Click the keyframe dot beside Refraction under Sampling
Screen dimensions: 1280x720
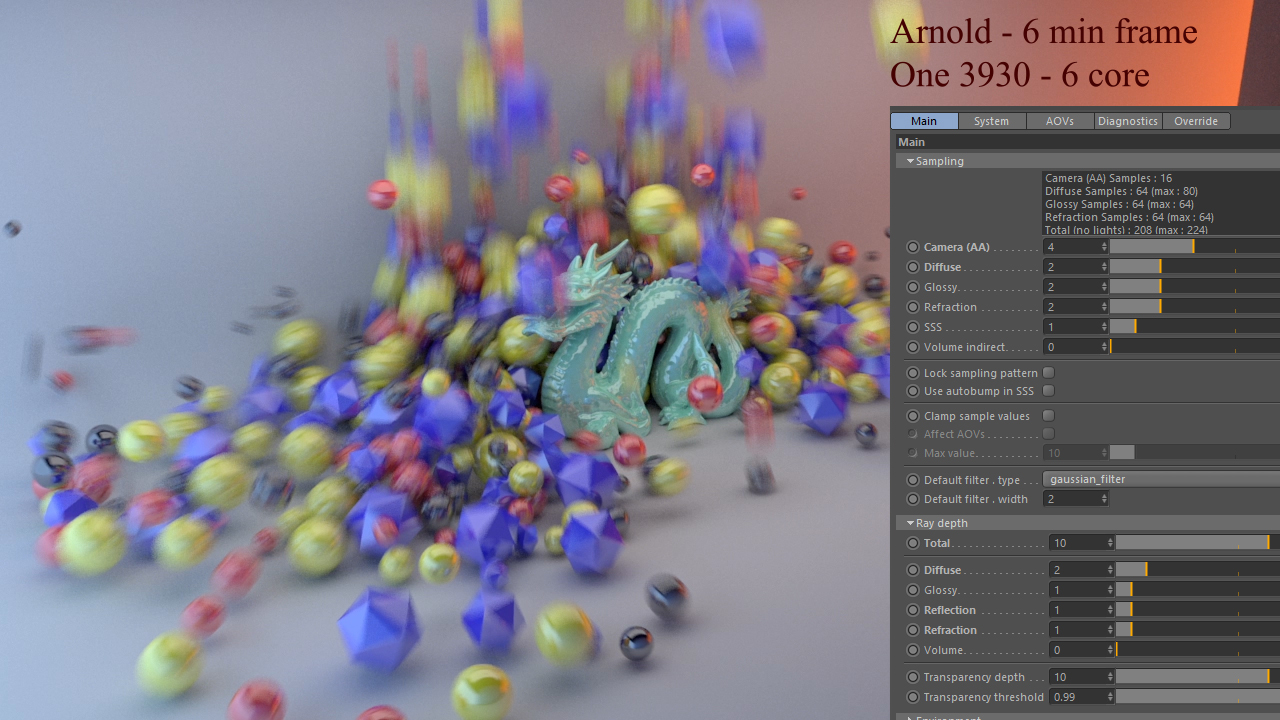pyautogui.click(x=913, y=307)
